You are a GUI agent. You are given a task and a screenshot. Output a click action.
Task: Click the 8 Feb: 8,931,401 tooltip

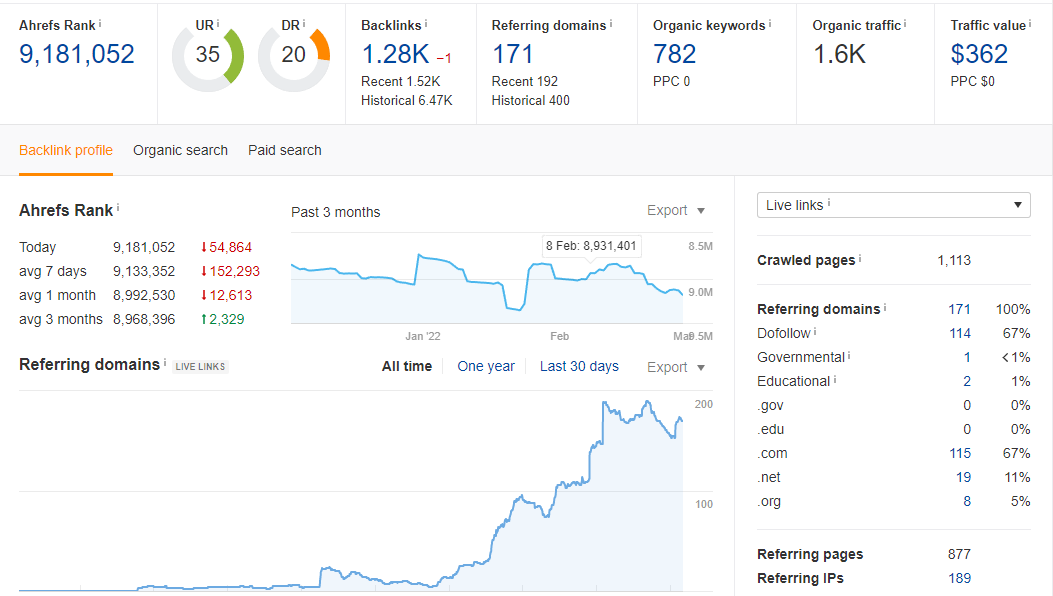pos(591,246)
